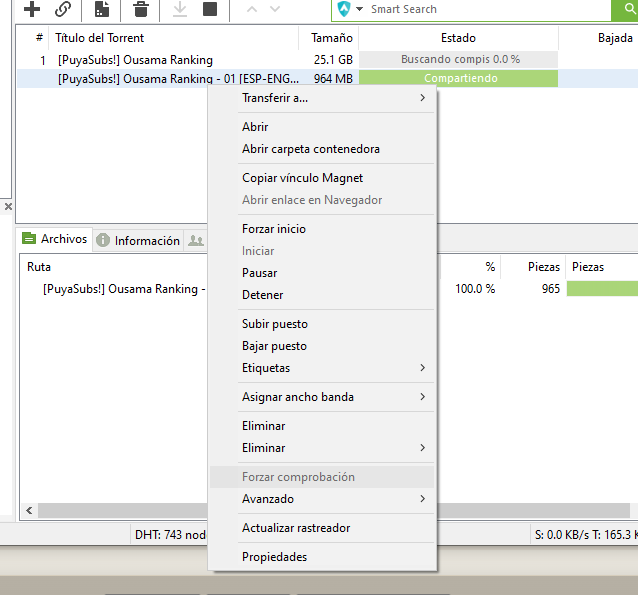Viewport: 638px width, 595px height.
Task: Click the first Eliminar entry
Action: pyautogui.click(x=322, y=425)
